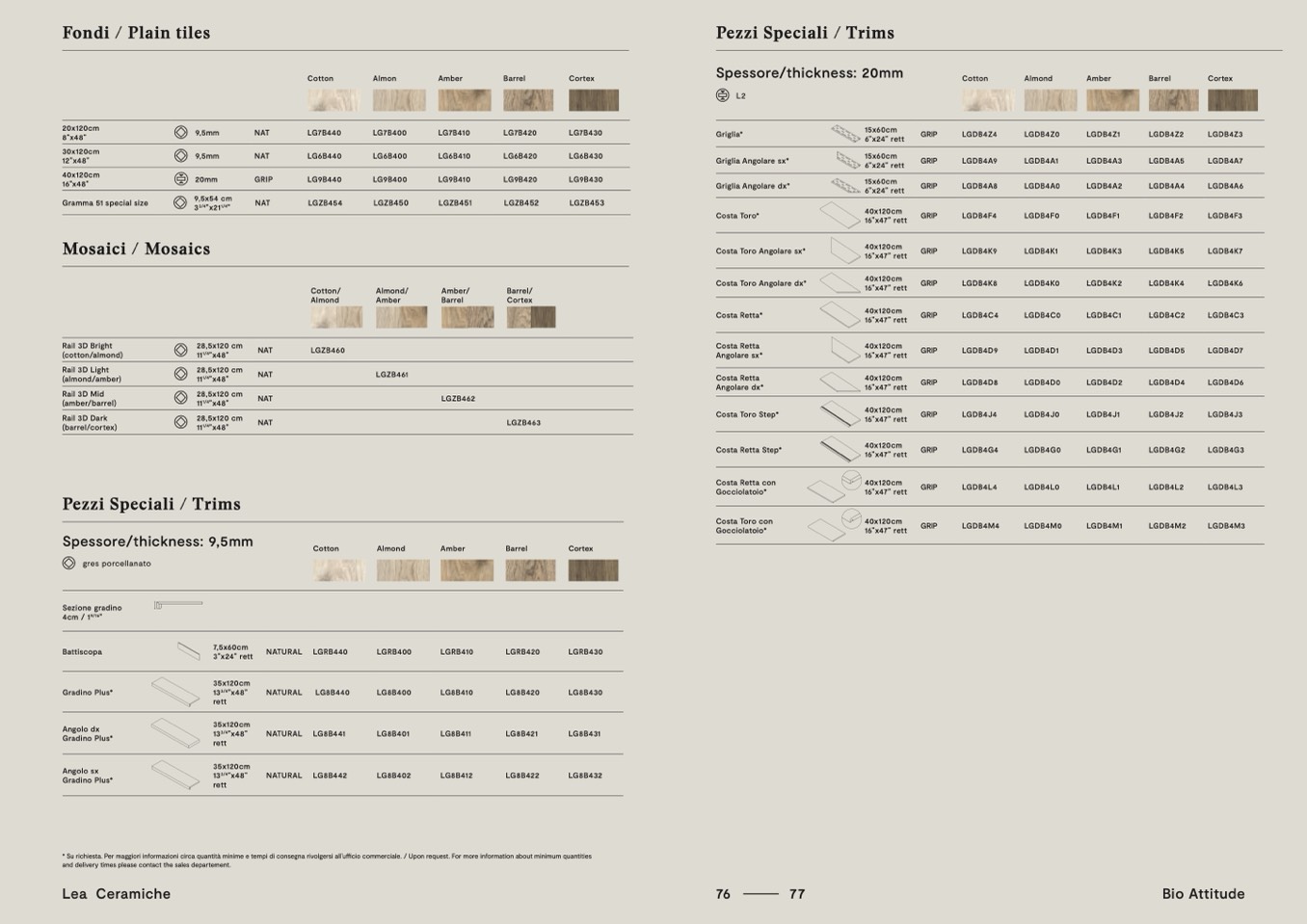Click the Costa Toro Step shape icon
The height and width of the screenshot is (924, 1307).
click(840, 415)
